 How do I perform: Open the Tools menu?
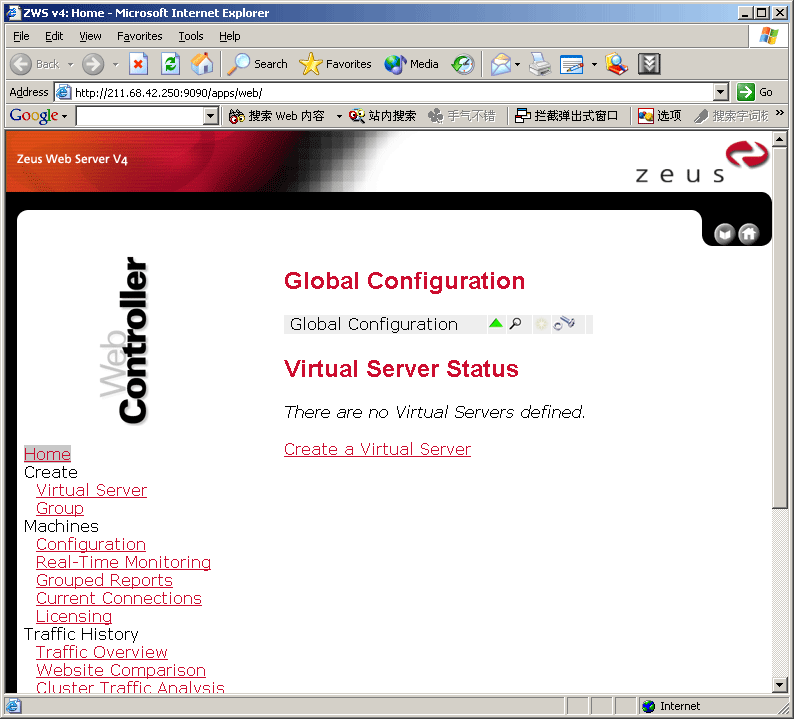190,36
